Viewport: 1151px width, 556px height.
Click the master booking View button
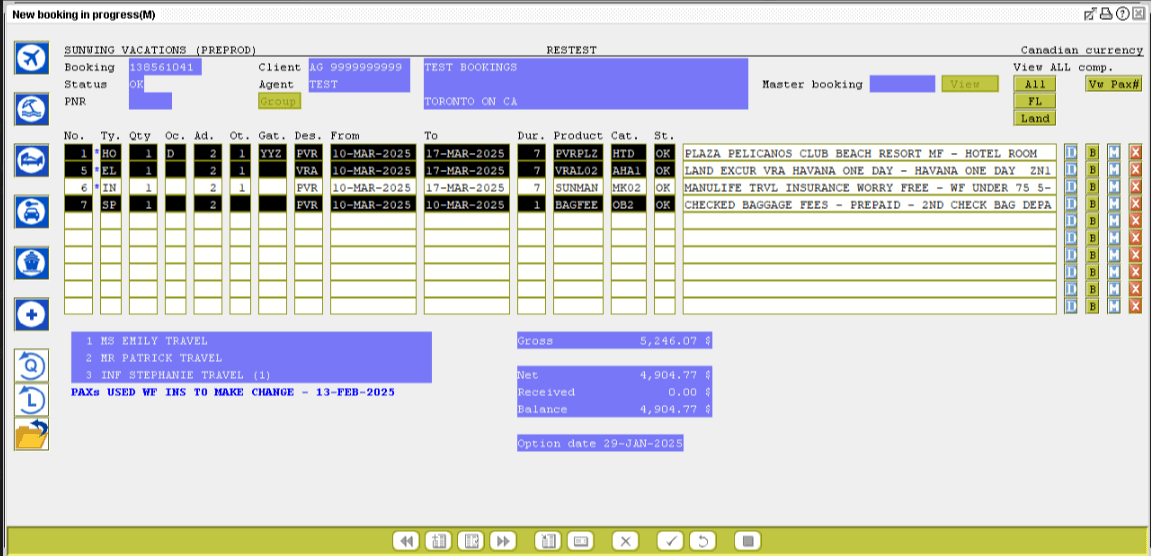coord(970,84)
